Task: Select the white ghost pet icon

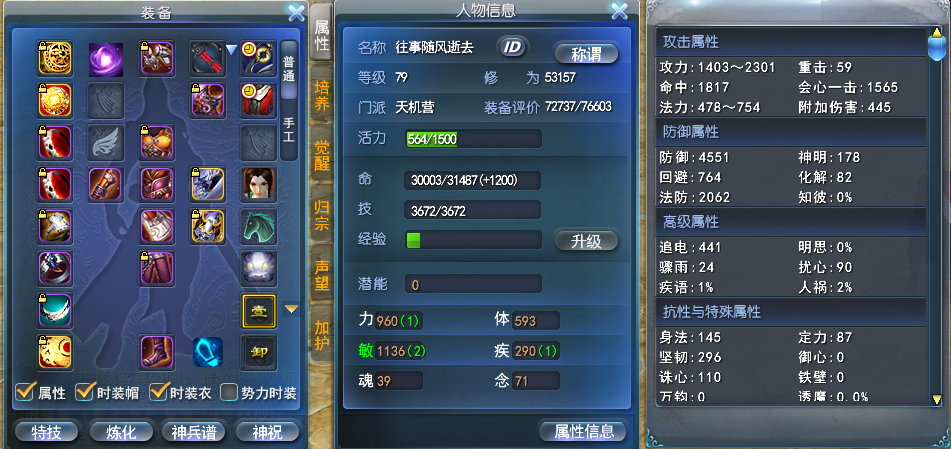Action: click(x=259, y=268)
